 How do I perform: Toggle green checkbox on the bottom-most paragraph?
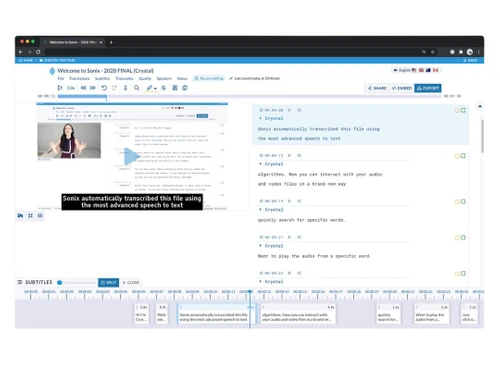pyautogui.click(x=463, y=273)
